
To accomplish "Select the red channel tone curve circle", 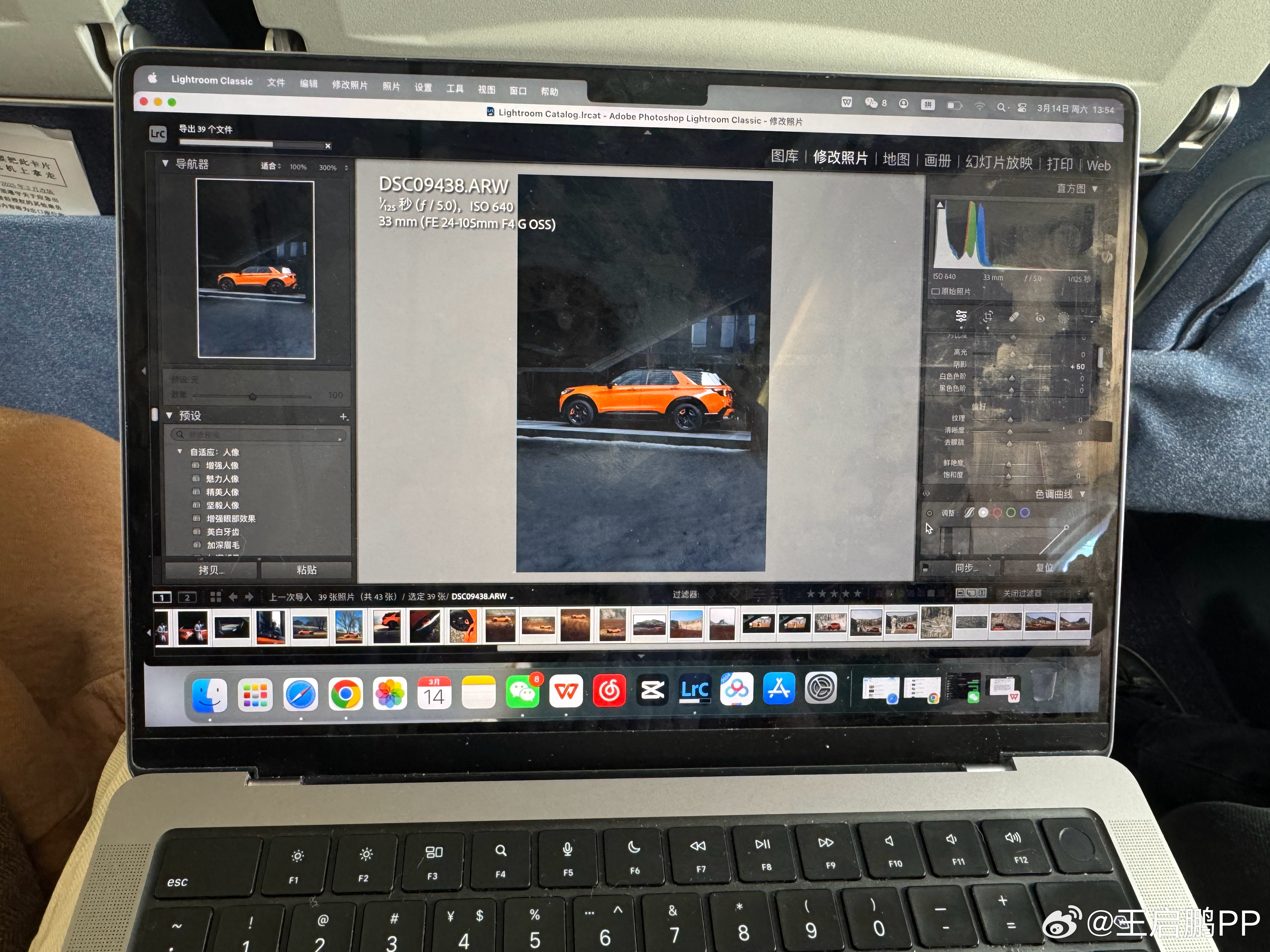I will click(x=997, y=513).
